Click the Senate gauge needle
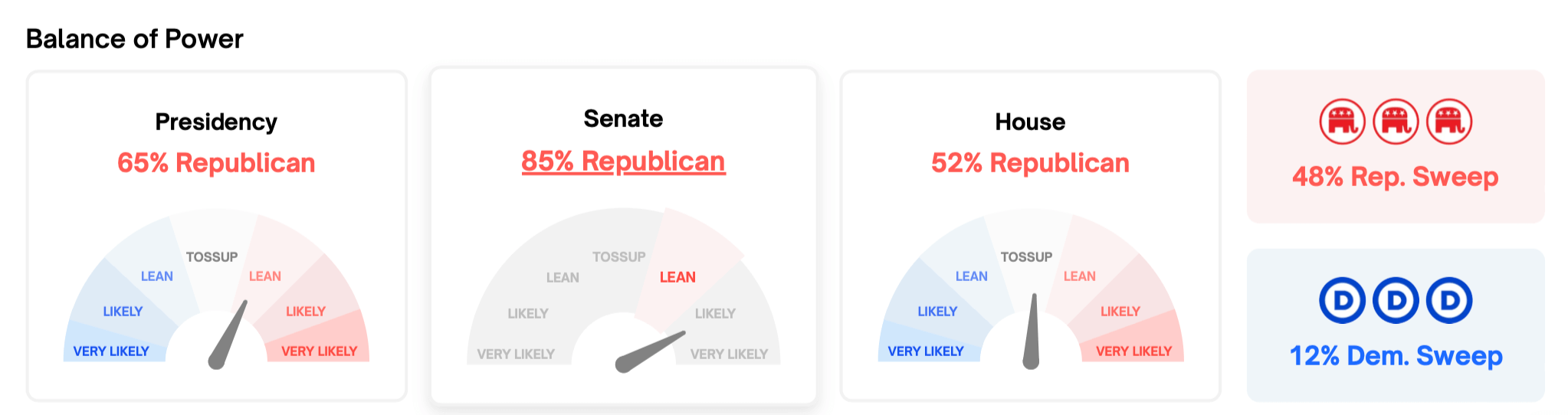This screenshot has width=1568, height=415. [x=650, y=352]
